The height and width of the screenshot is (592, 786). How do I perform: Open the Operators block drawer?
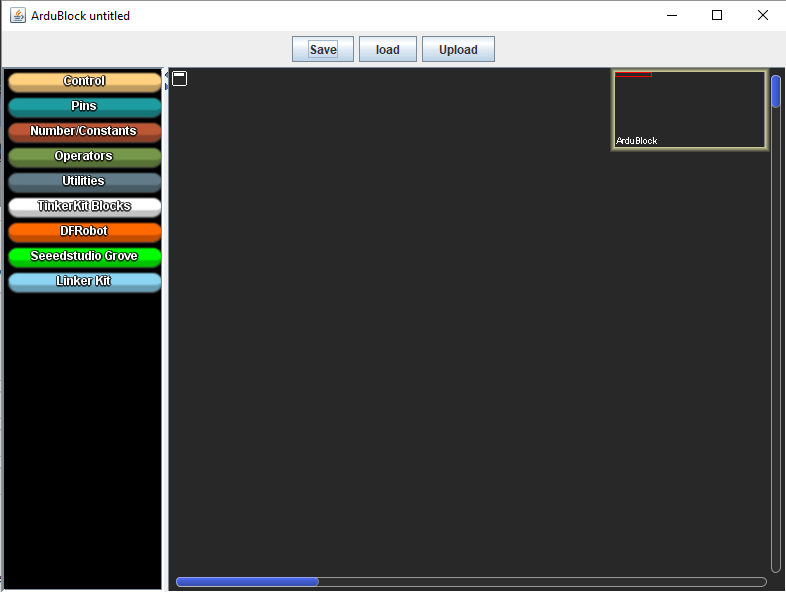point(84,157)
